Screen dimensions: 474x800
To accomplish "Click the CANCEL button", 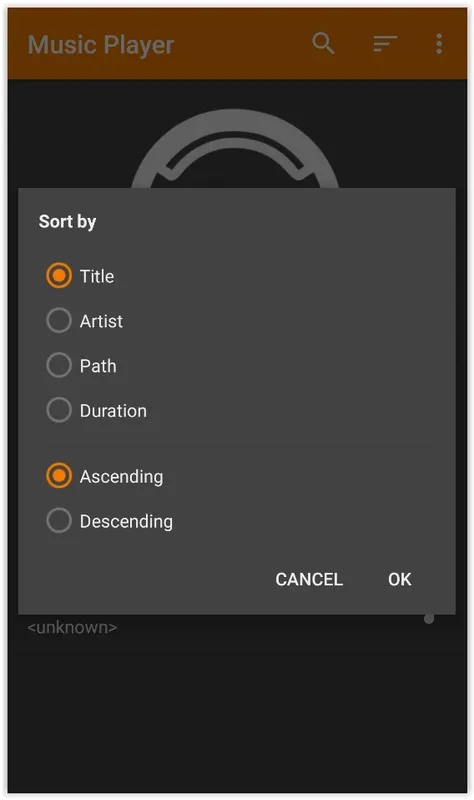I will (309, 579).
